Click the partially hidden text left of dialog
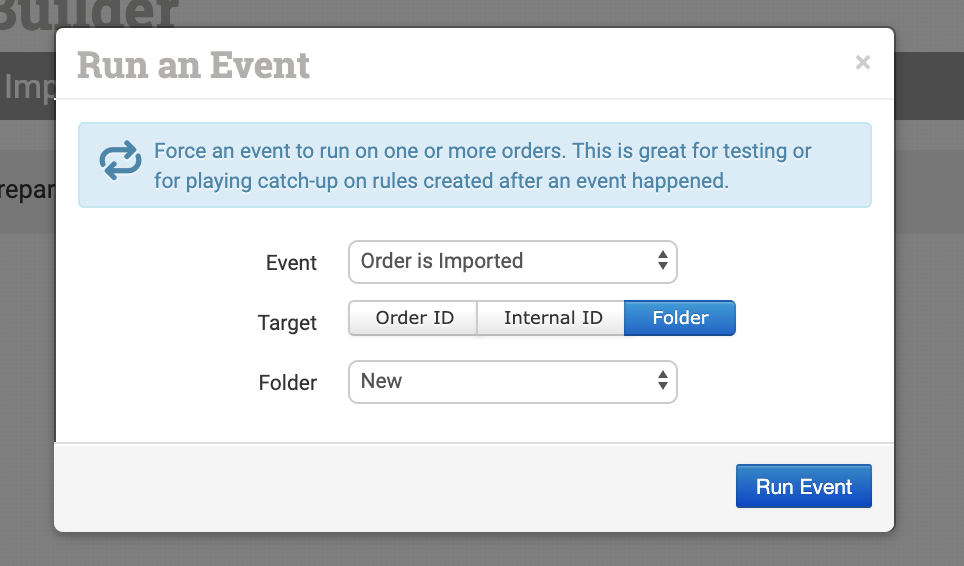The height and width of the screenshot is (566, 964). pos(26,190)
